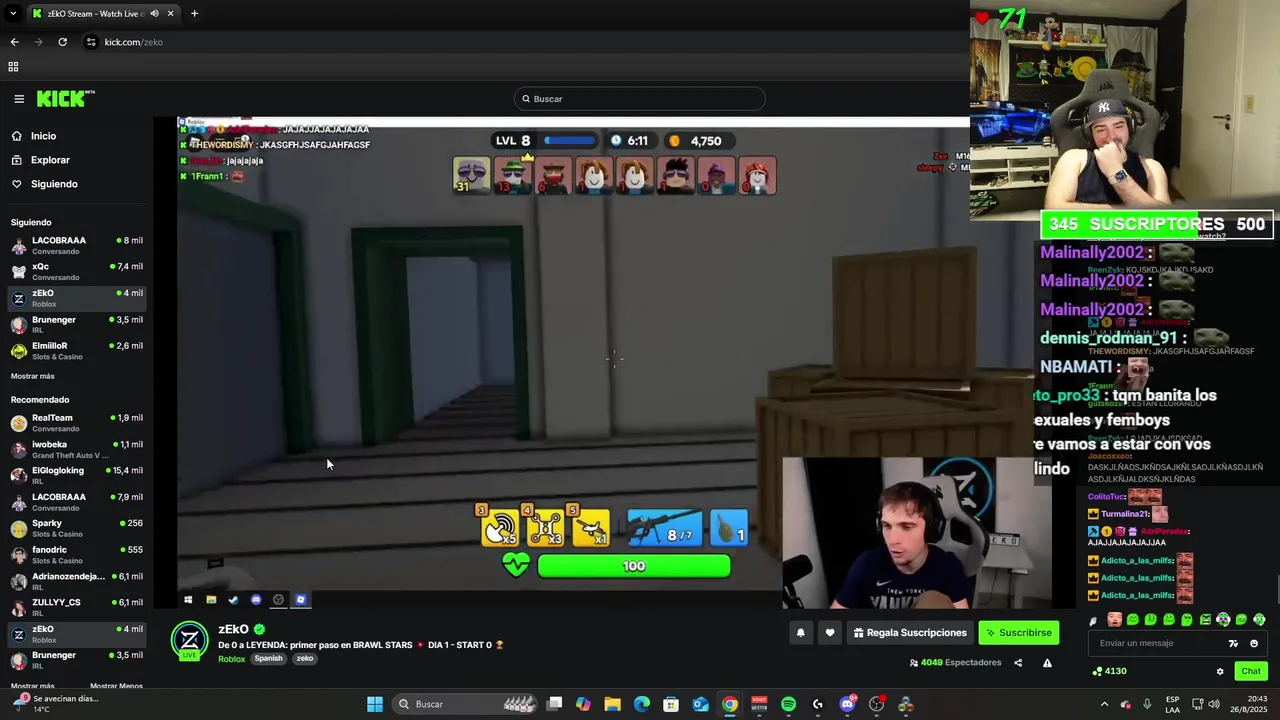
Task: Open emoji picker in chat input
Action: pyautogui.click(x=1254, y=644)
